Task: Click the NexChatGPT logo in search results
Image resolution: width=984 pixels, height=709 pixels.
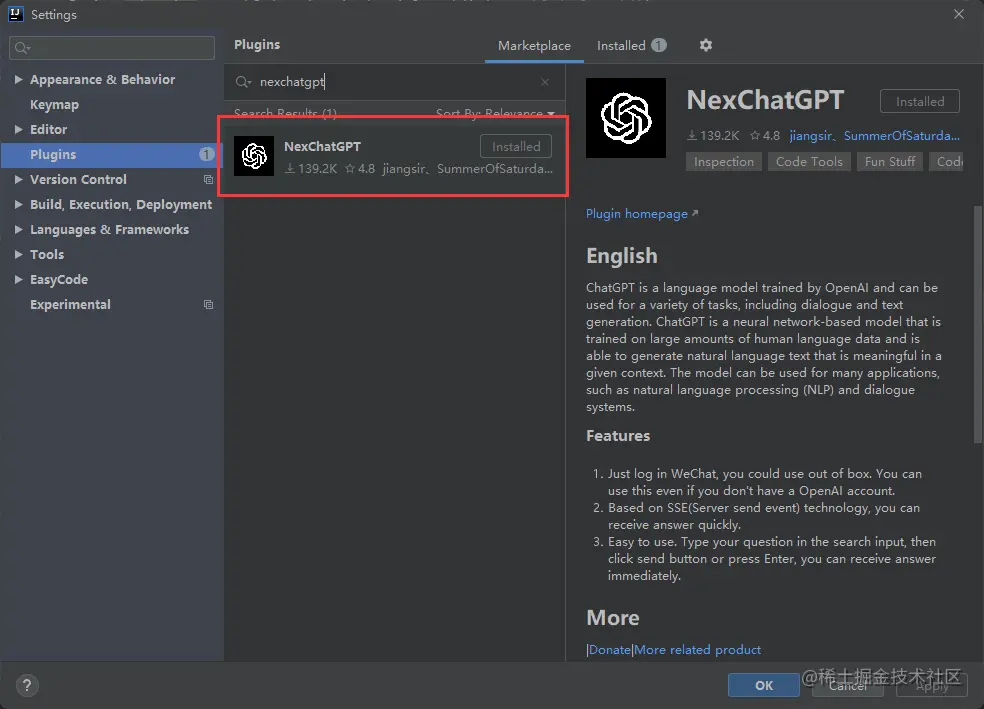Action: pos(254,156)
